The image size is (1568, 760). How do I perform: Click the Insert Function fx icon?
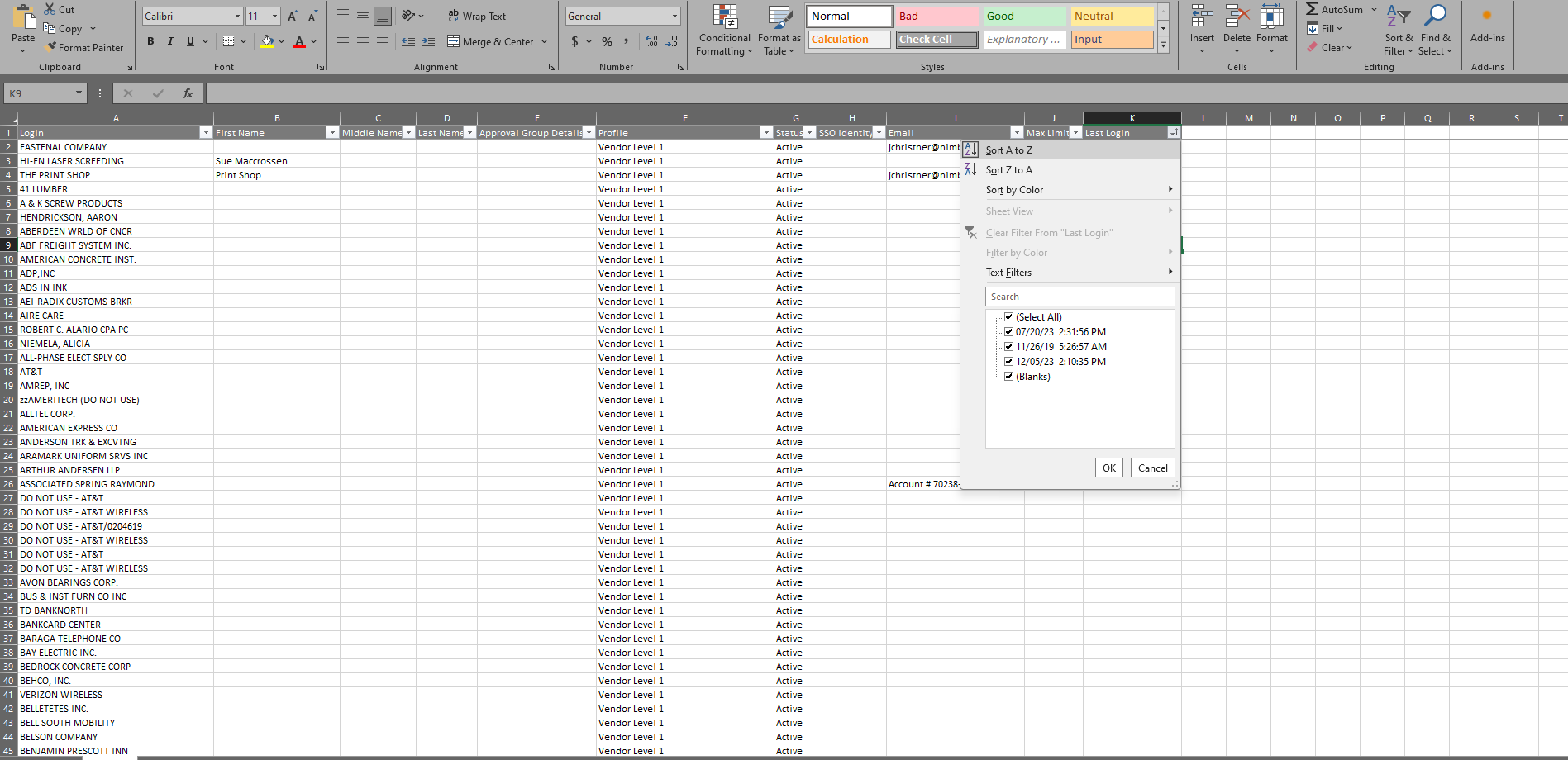coord(188,93)
